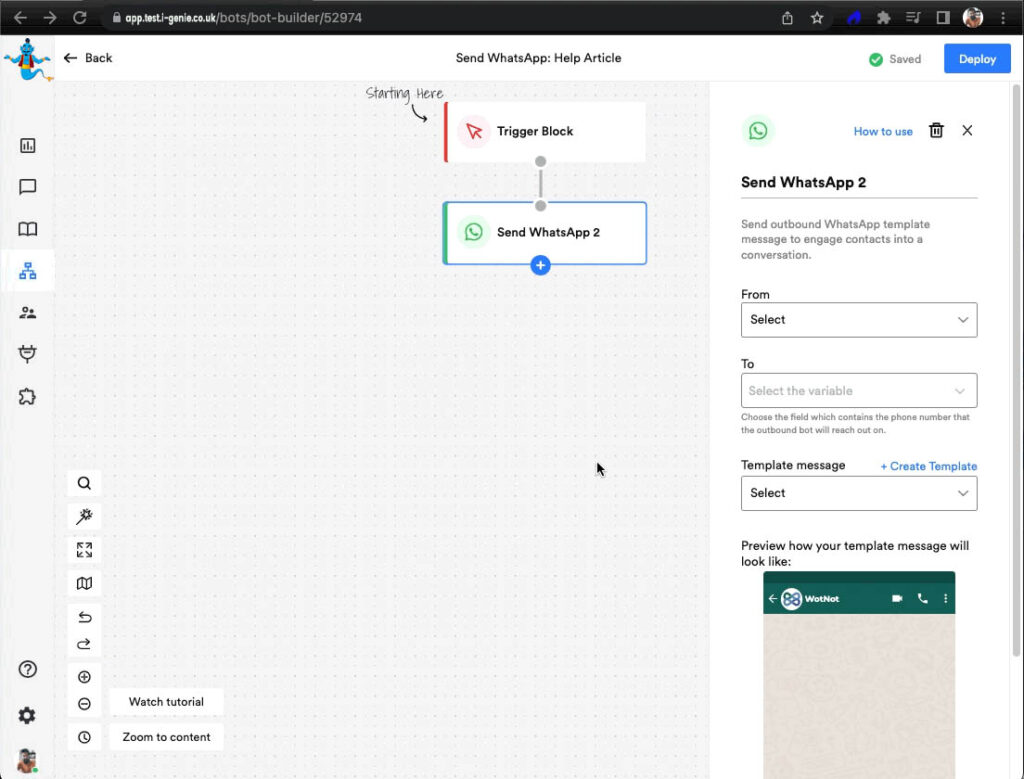This screenshot has height=779, width=1024.
Task: Click the trash icon to delete block
Action: tap(936, 130)
